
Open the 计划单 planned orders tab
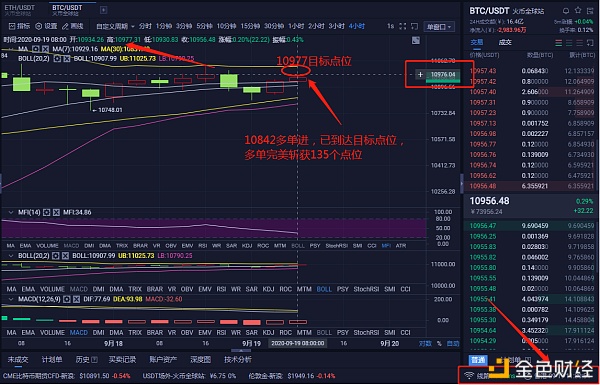[52, 359]
